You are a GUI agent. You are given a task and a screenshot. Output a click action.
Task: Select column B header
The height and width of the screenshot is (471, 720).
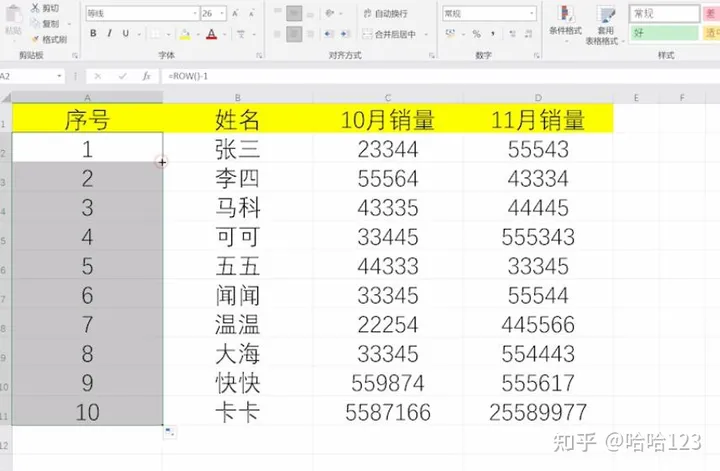tap(237, 97)
